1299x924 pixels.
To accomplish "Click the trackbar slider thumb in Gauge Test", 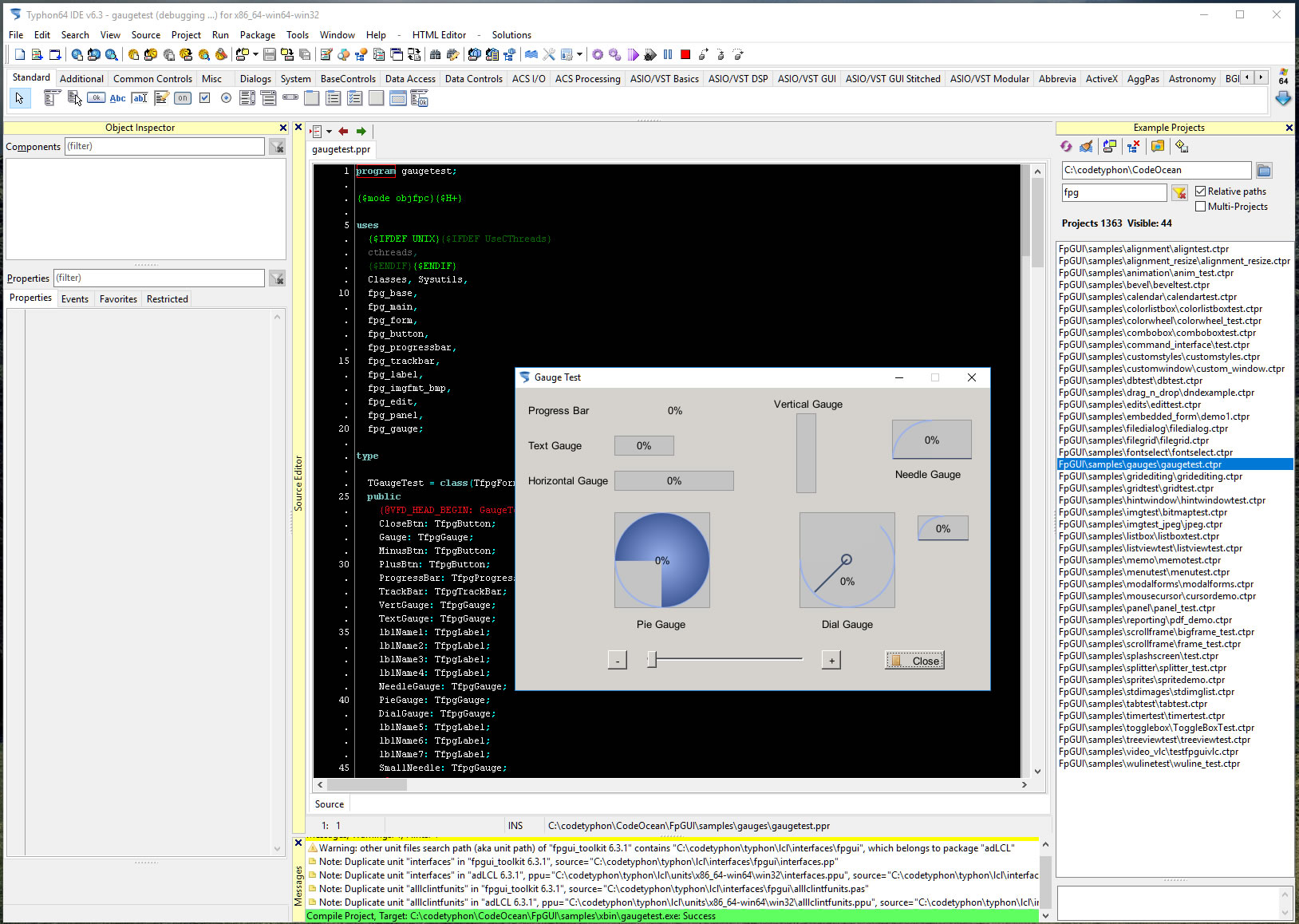I will pos(652,659).
